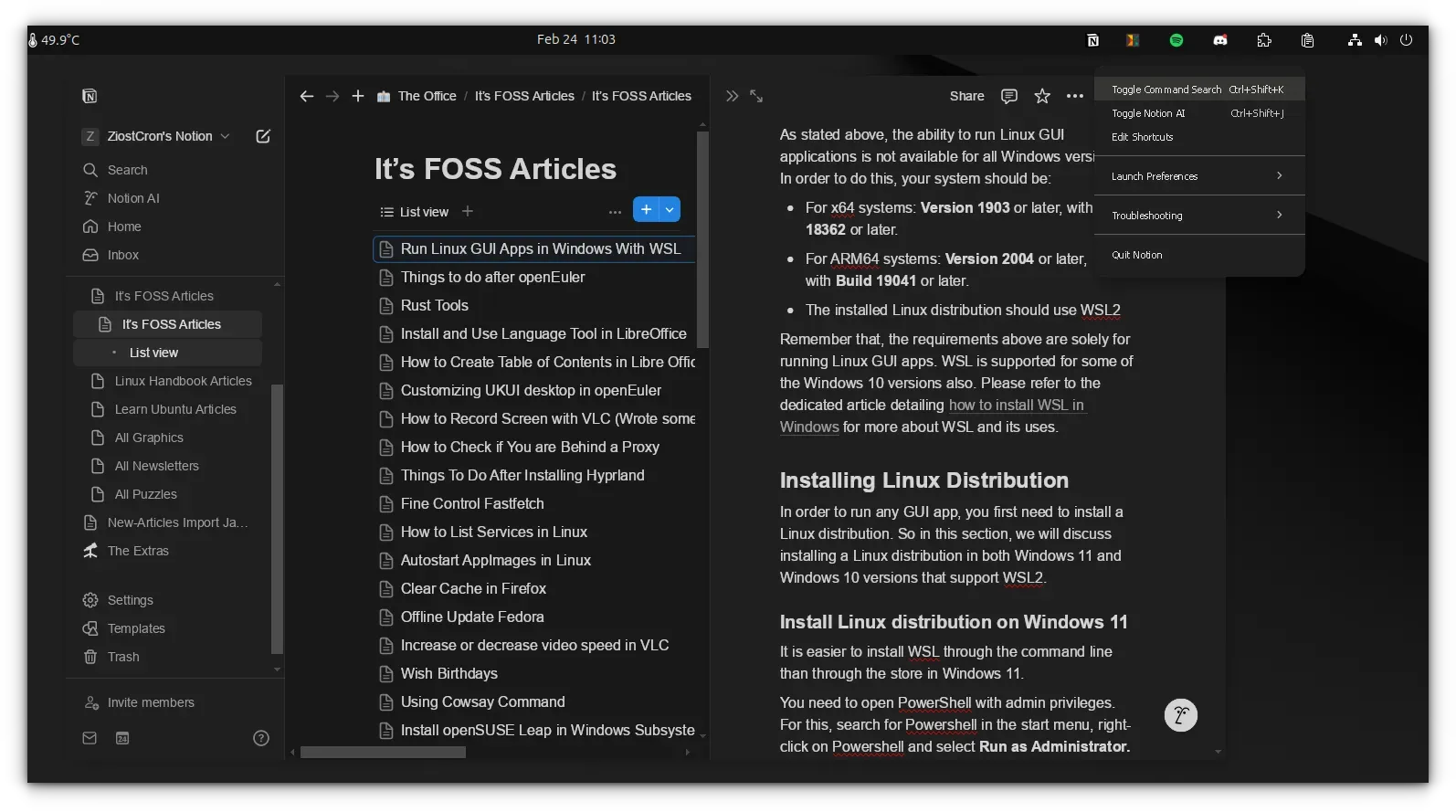Open the help question mark icon

coord(261,738)
